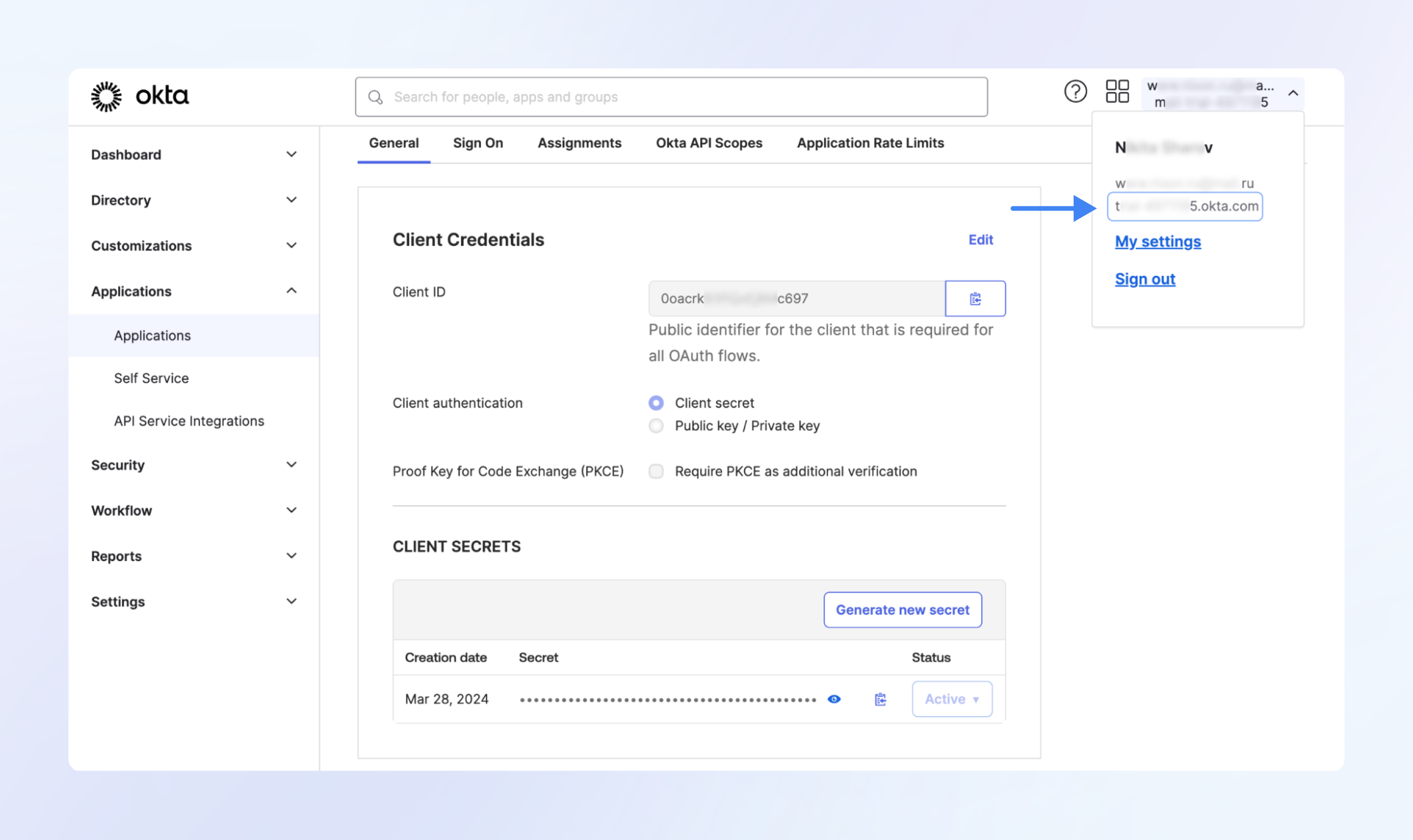Enable Require PKCE as additional verification
The height and width of the screenshot is (840, 1413).
(656, 471)
